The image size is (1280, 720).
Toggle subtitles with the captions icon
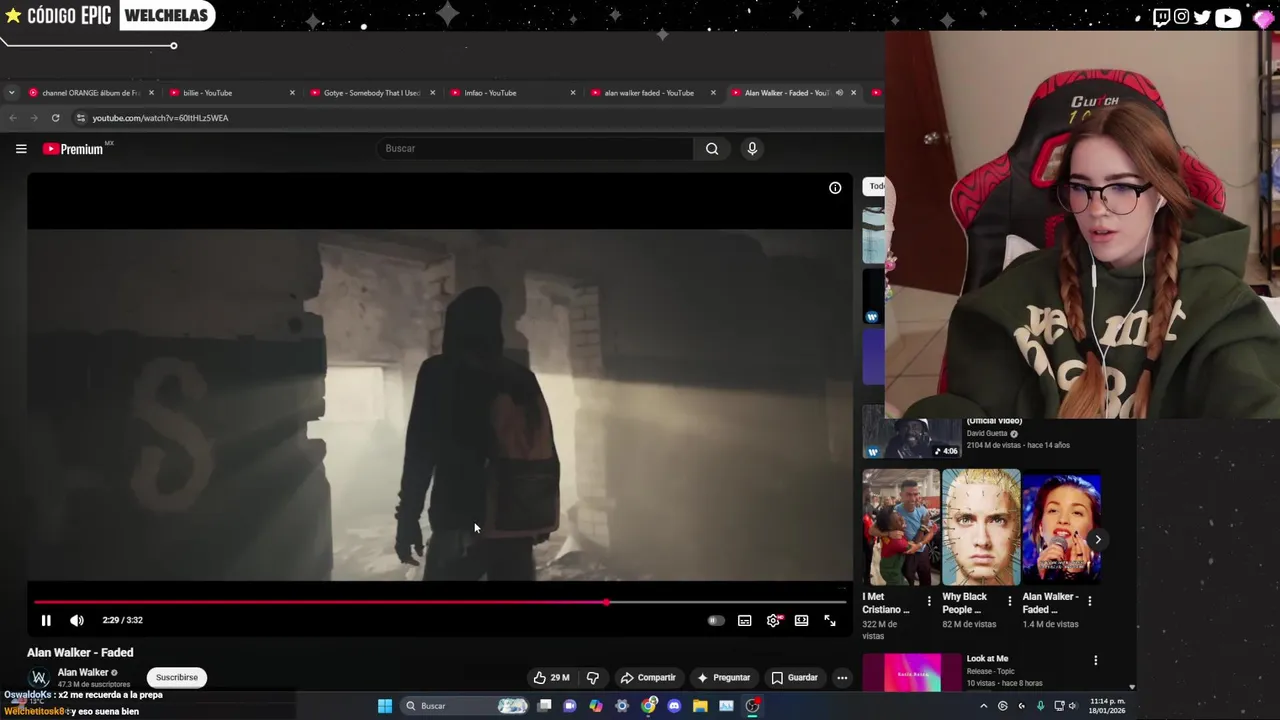point(745,621)
